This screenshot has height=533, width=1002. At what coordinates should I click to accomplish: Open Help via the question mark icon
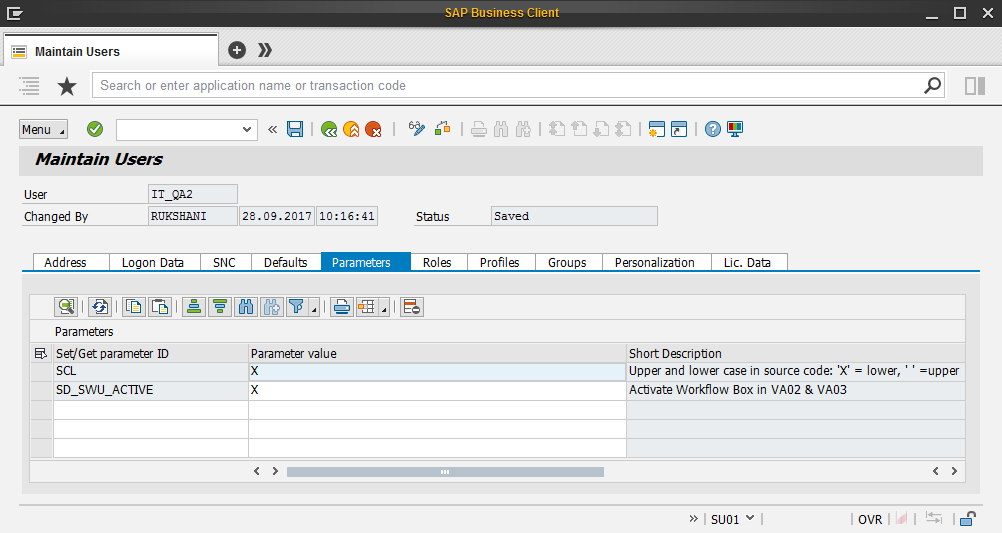[x=712, y=129]
